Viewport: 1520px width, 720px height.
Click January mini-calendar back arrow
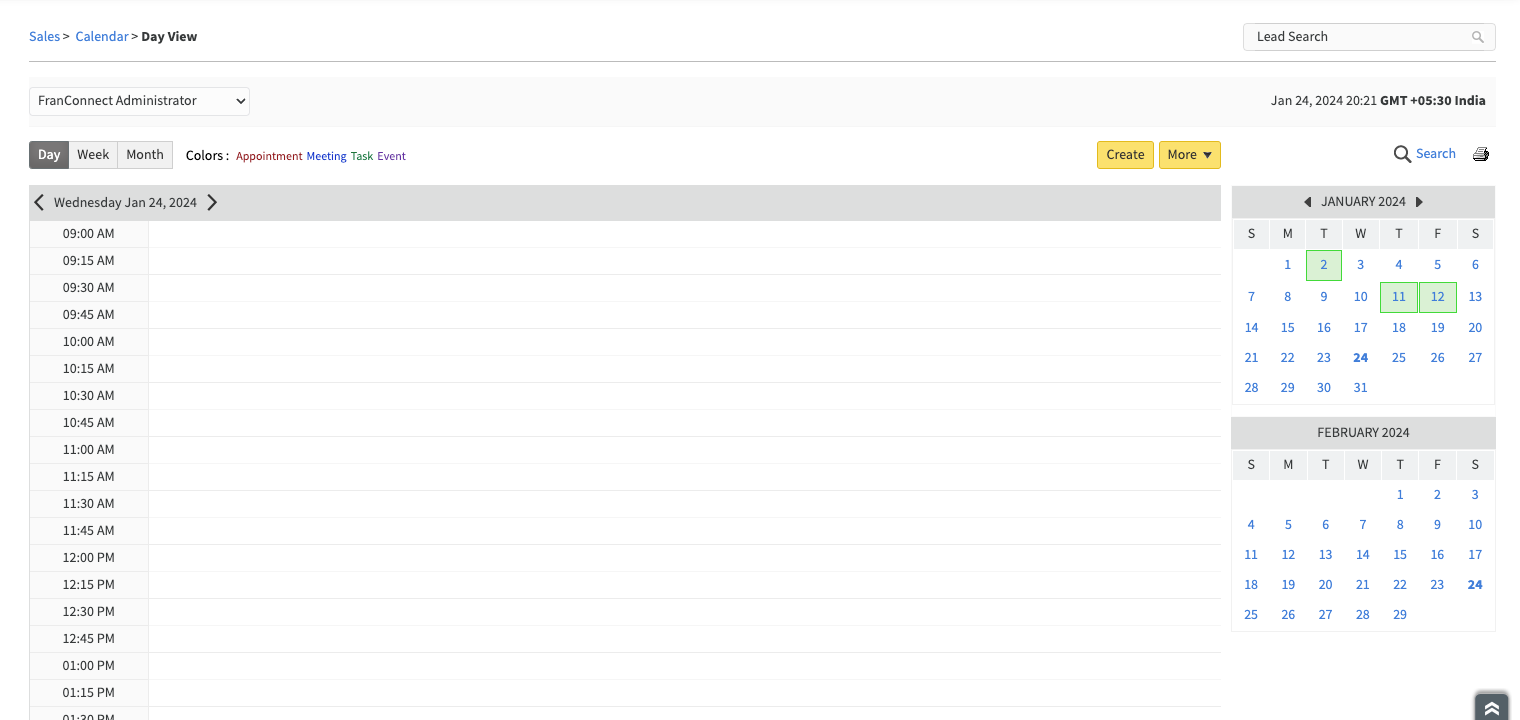pyautogui.click(x=1308, y=201)
